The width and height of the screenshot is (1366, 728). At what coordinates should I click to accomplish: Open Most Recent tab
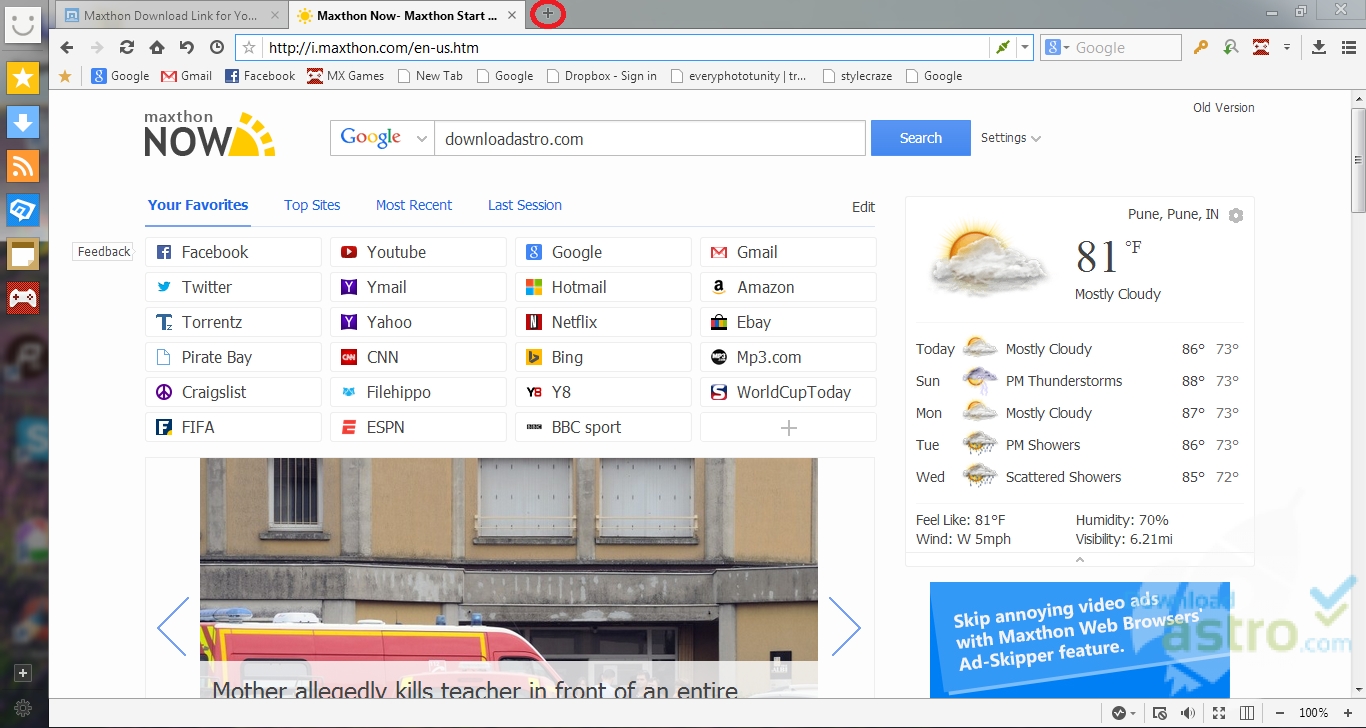point(414,205)
